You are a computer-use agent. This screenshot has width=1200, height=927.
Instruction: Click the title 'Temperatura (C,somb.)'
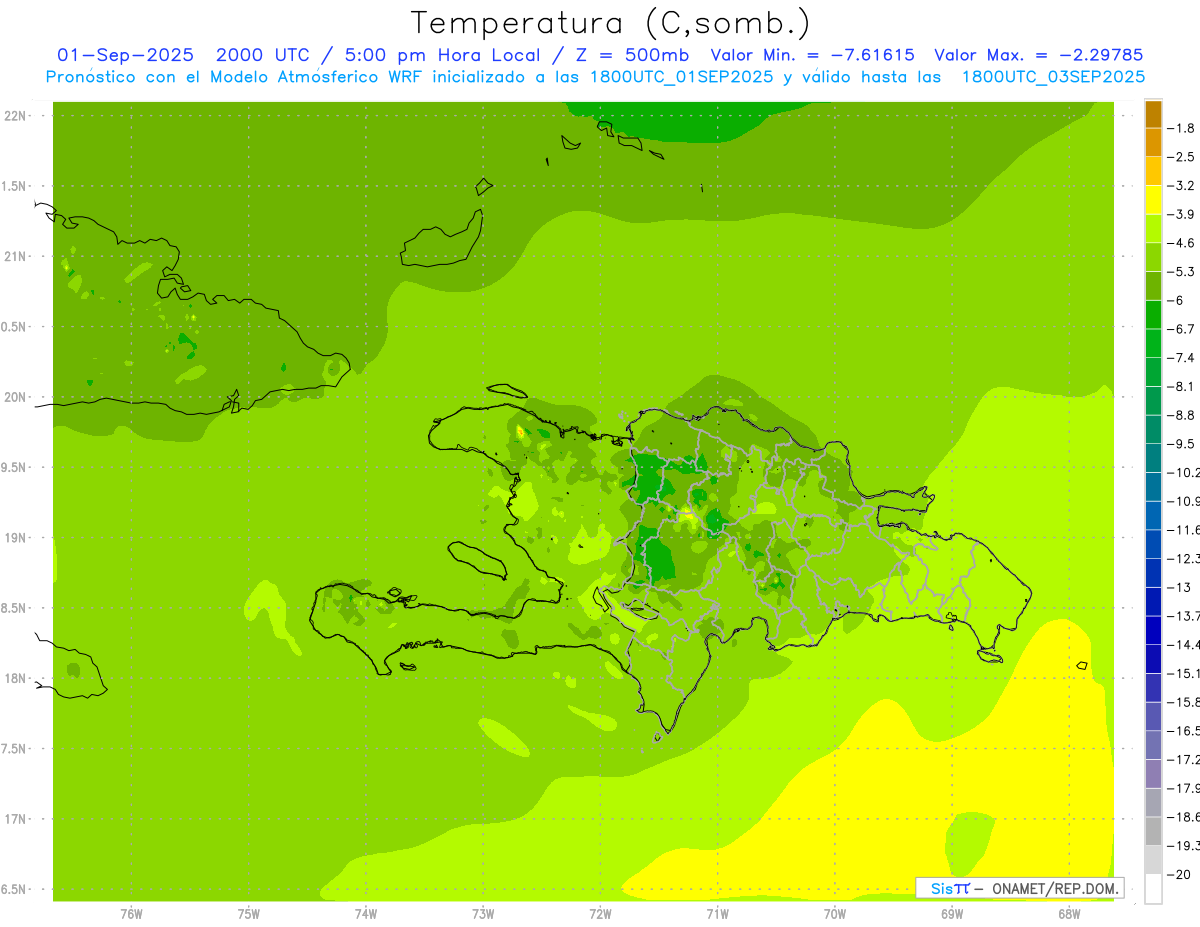tap(611, 23)
